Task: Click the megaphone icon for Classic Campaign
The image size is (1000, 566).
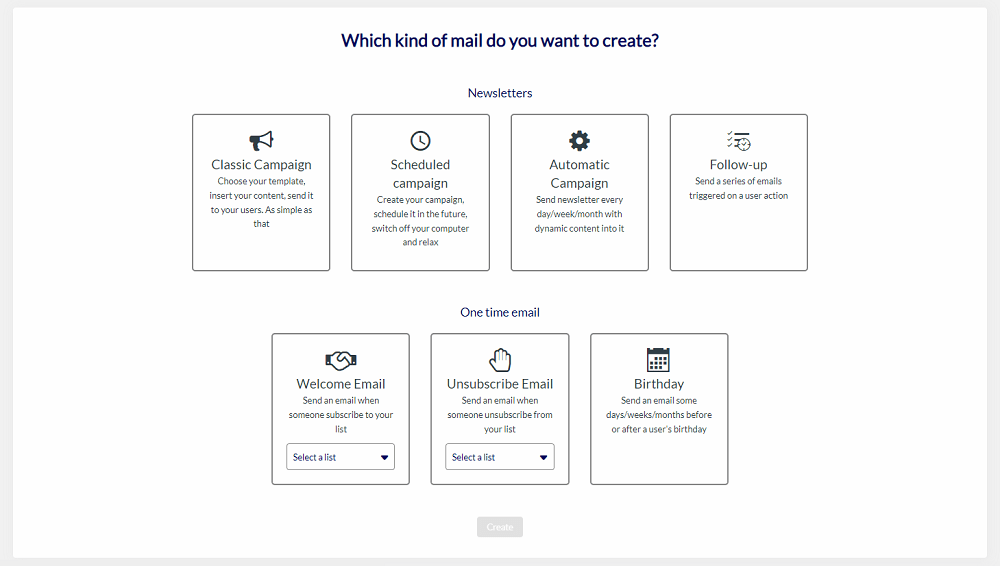Action: (261, 141)
